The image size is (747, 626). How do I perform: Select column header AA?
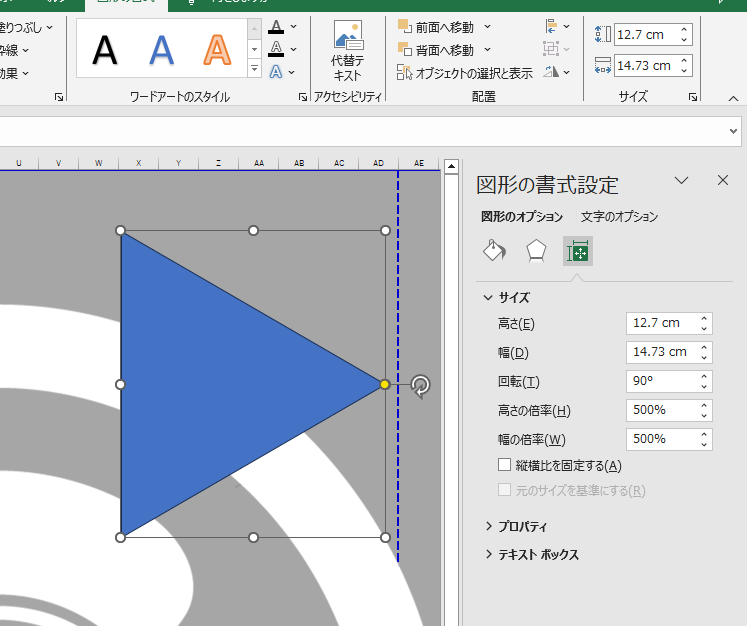tap(259, 163)
